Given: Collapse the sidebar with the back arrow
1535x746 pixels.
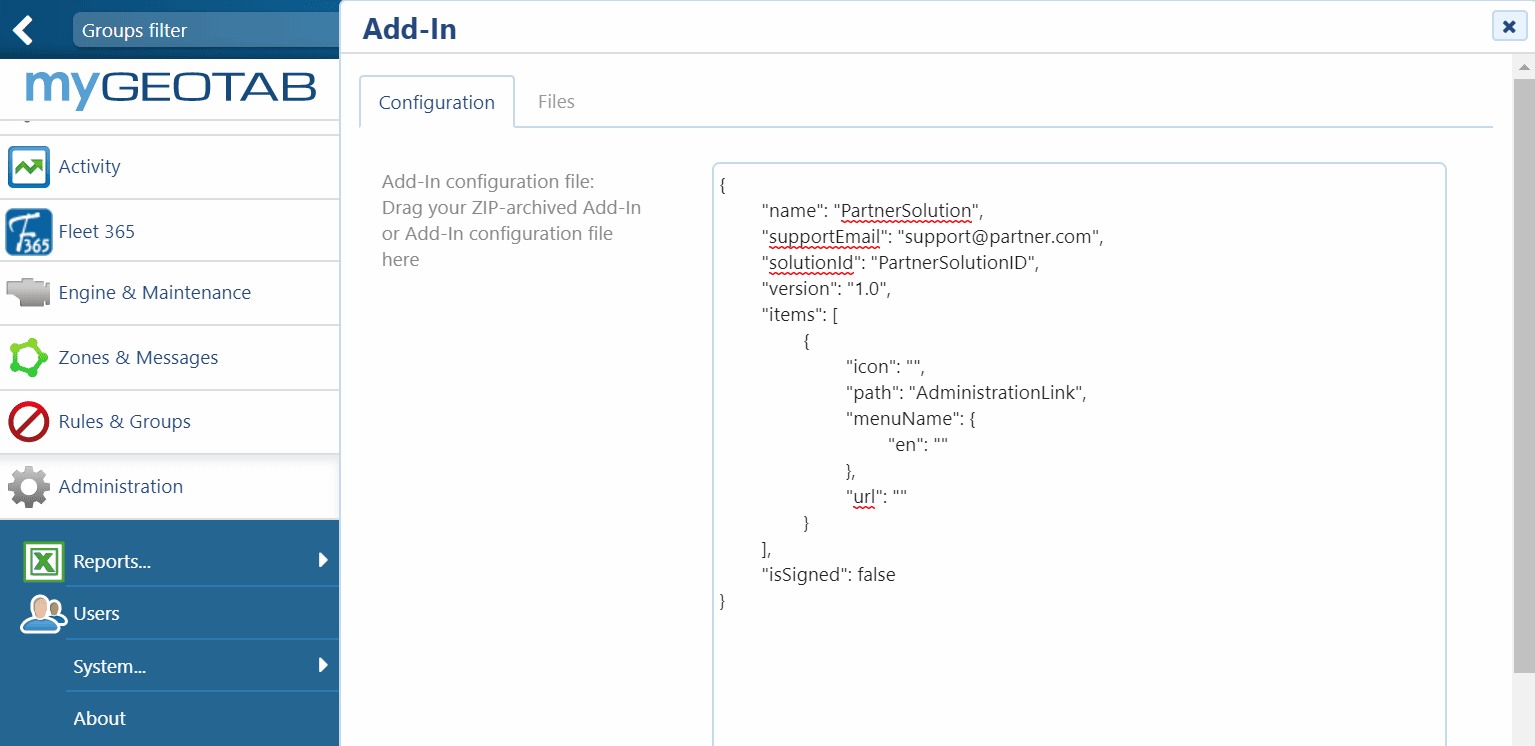Looking at the screenshot, I should 22,30.
